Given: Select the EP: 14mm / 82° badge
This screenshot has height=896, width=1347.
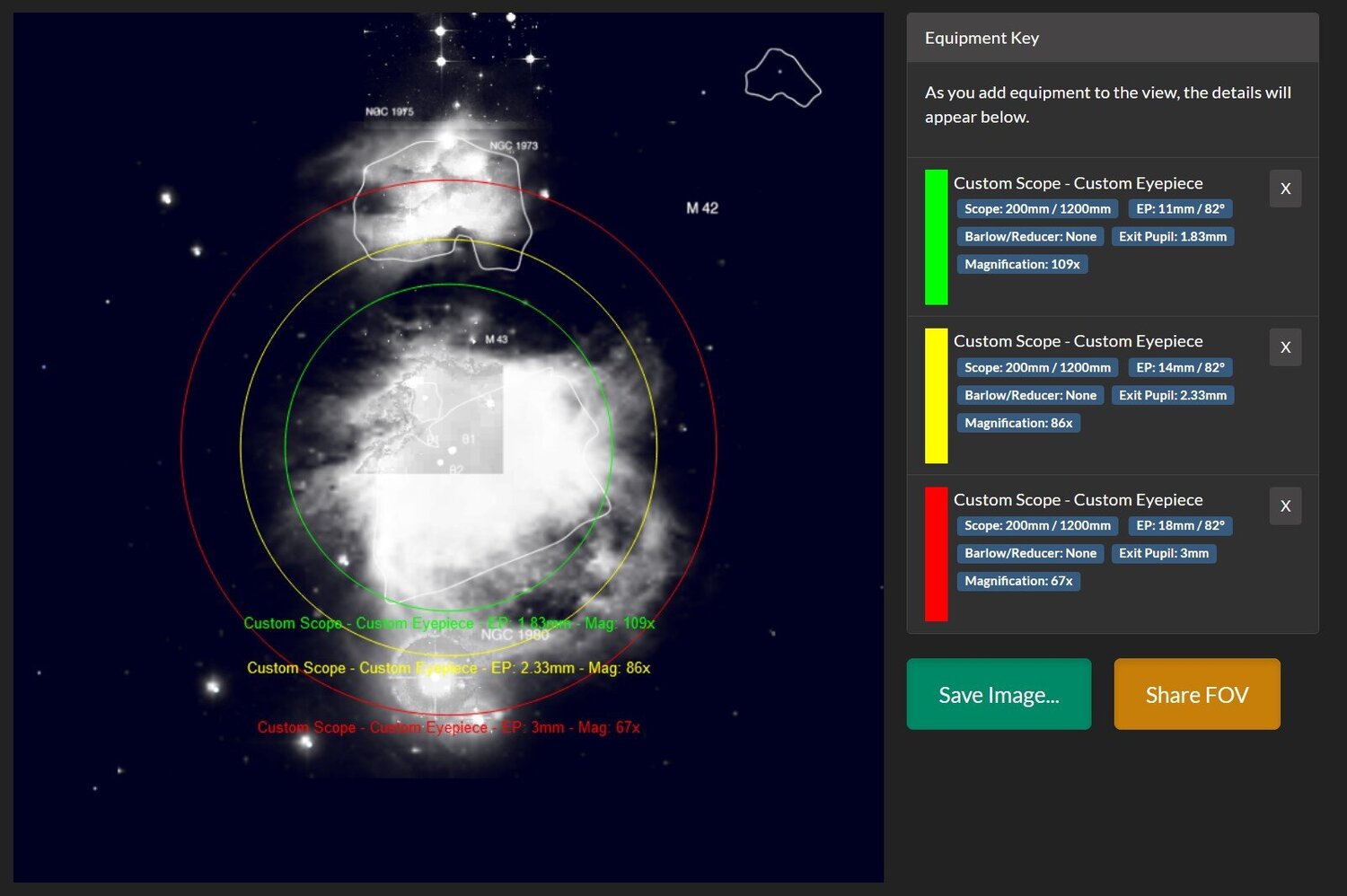Looking at the screenshot, I should pyautogui.click(x=1180, y=367).
